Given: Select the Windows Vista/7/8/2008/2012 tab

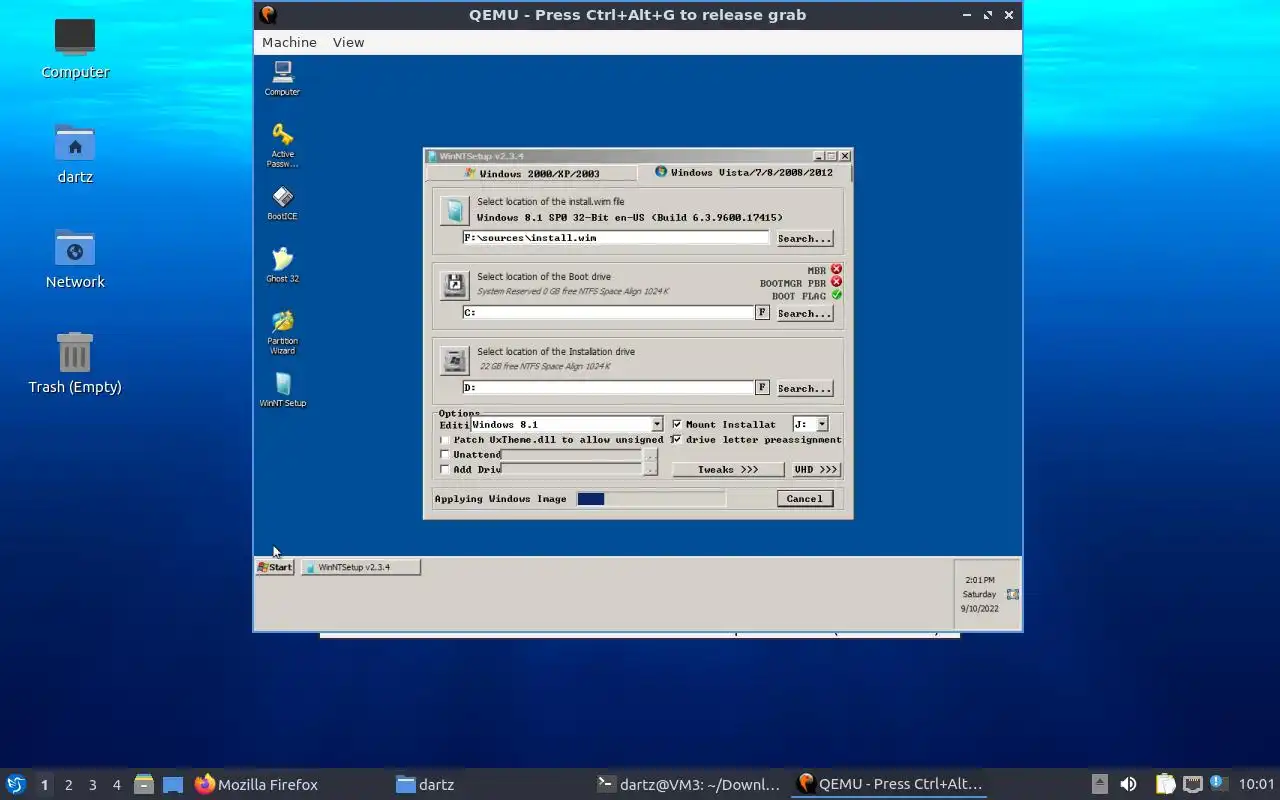Looking at the screenshot, I should point(744,172).
